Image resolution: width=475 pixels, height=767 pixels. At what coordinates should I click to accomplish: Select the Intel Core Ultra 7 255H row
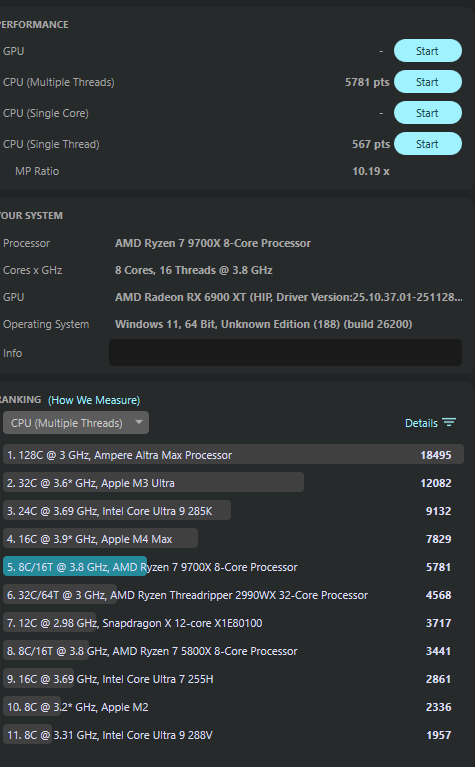(233, 679)
